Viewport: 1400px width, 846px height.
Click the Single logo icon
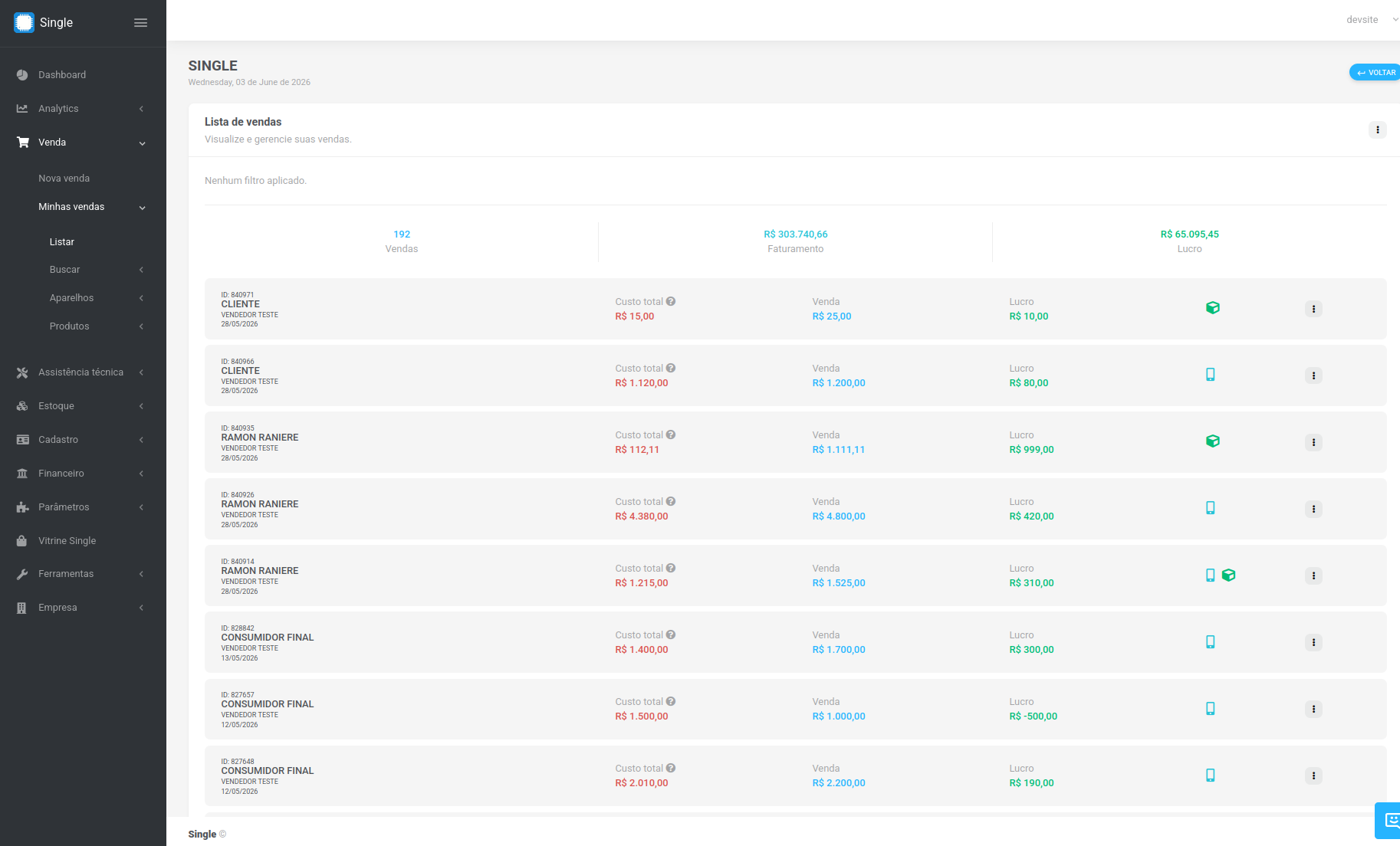click(x=24, y=22)
